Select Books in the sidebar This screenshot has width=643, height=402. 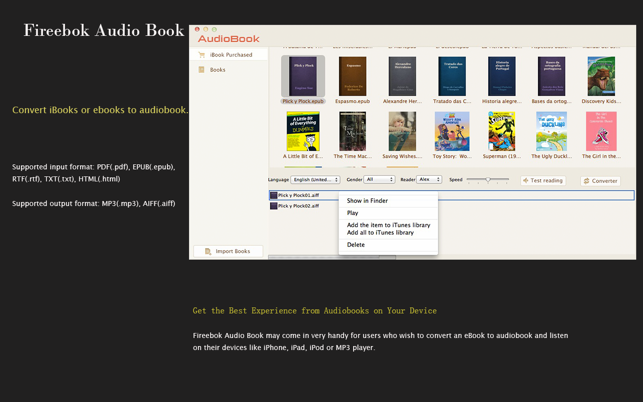coord(217,70)
